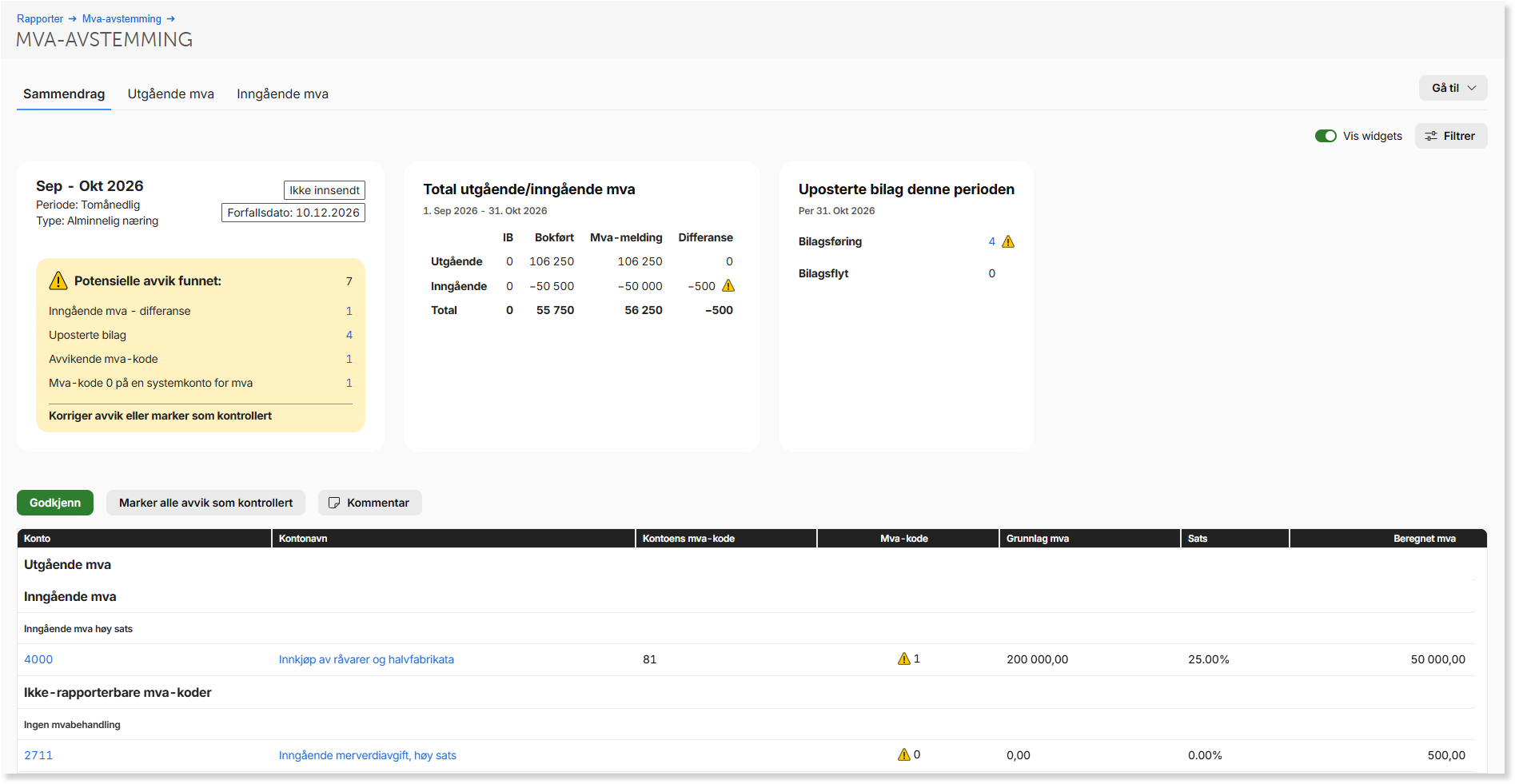Click the Total differanse value -500
The image size is (1515, 784).
pyautogui.click(x=720, y=310)
